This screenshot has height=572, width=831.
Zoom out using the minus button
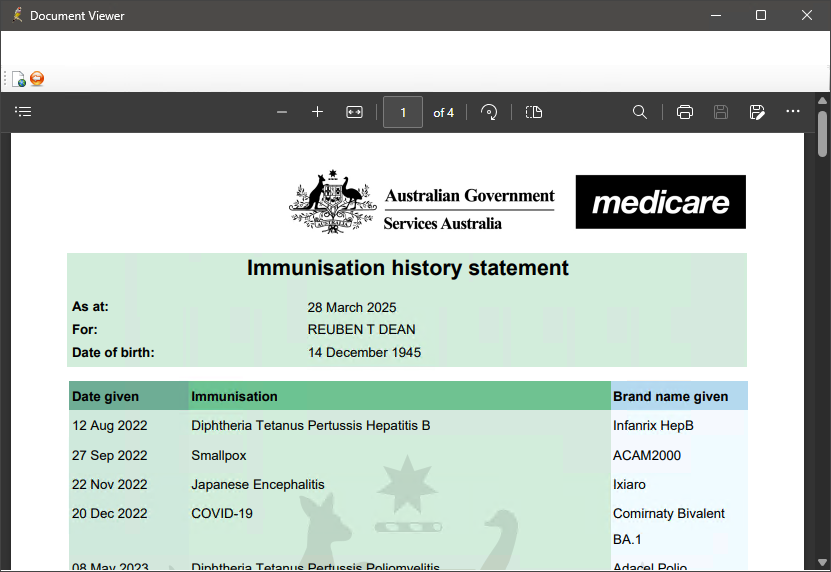pos(282,112)
